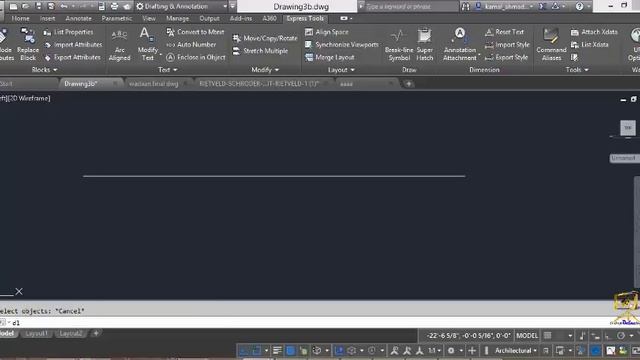Switch to the Layout1 tab
640x360 pixels.
pyautogui.click(x=36, y=333)
